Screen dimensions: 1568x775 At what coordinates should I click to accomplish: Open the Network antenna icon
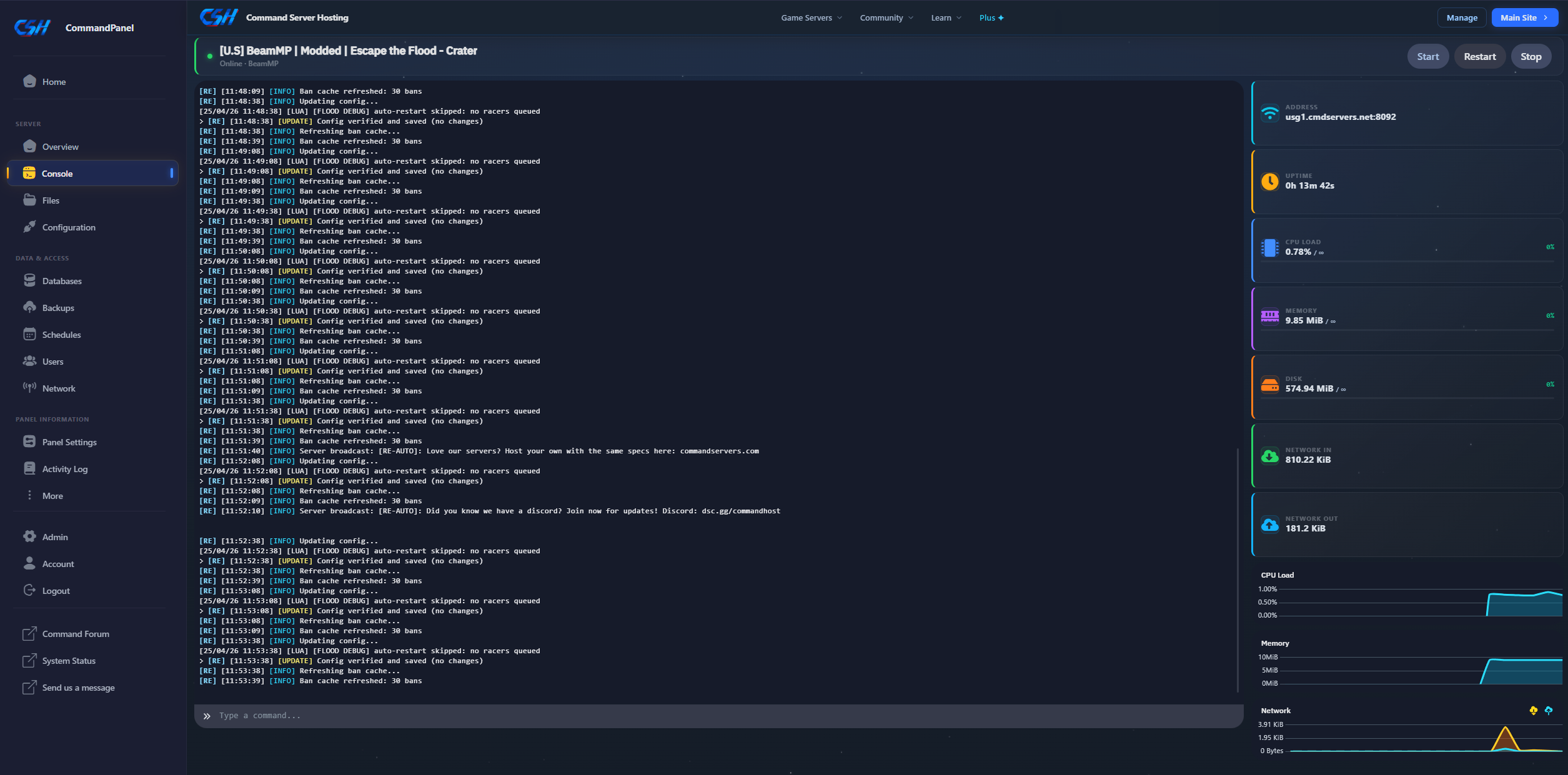(29, 388)
